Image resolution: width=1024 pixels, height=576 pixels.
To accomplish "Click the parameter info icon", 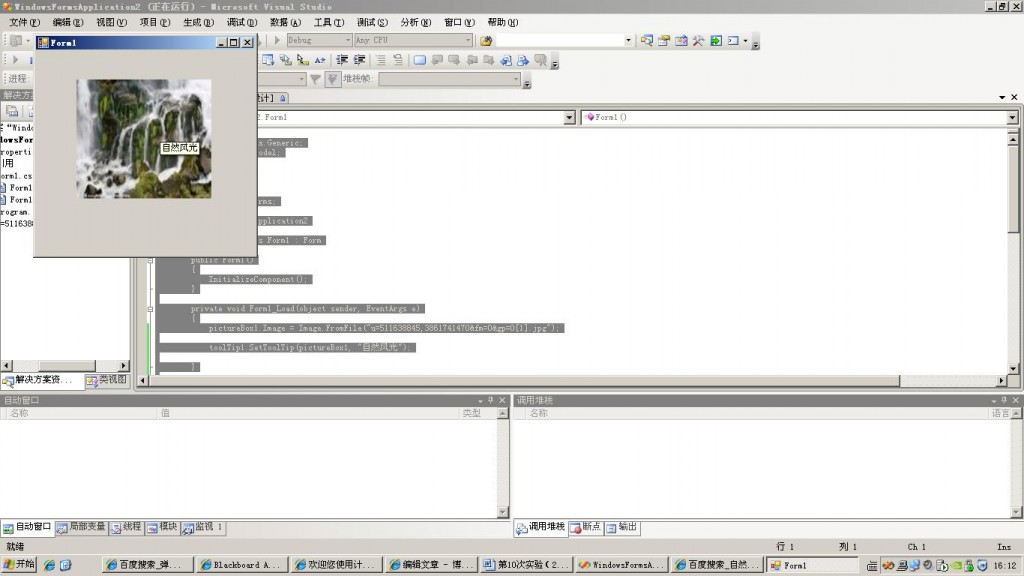I will point(285,60).
